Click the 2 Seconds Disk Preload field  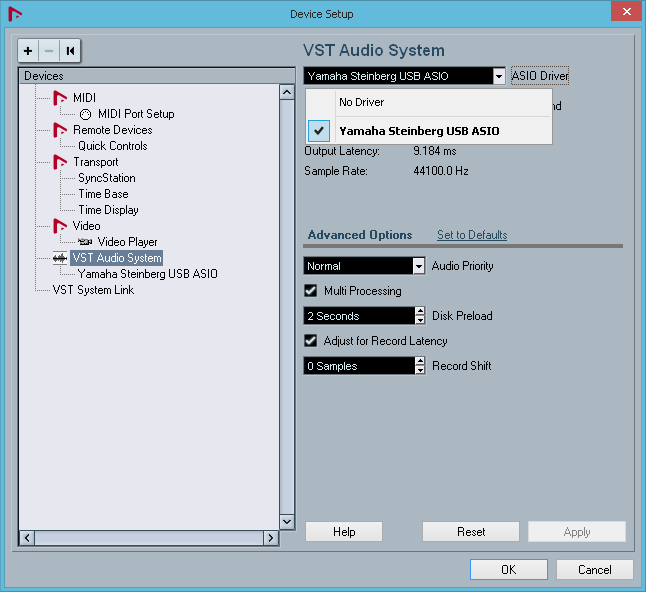click(359, 316)
